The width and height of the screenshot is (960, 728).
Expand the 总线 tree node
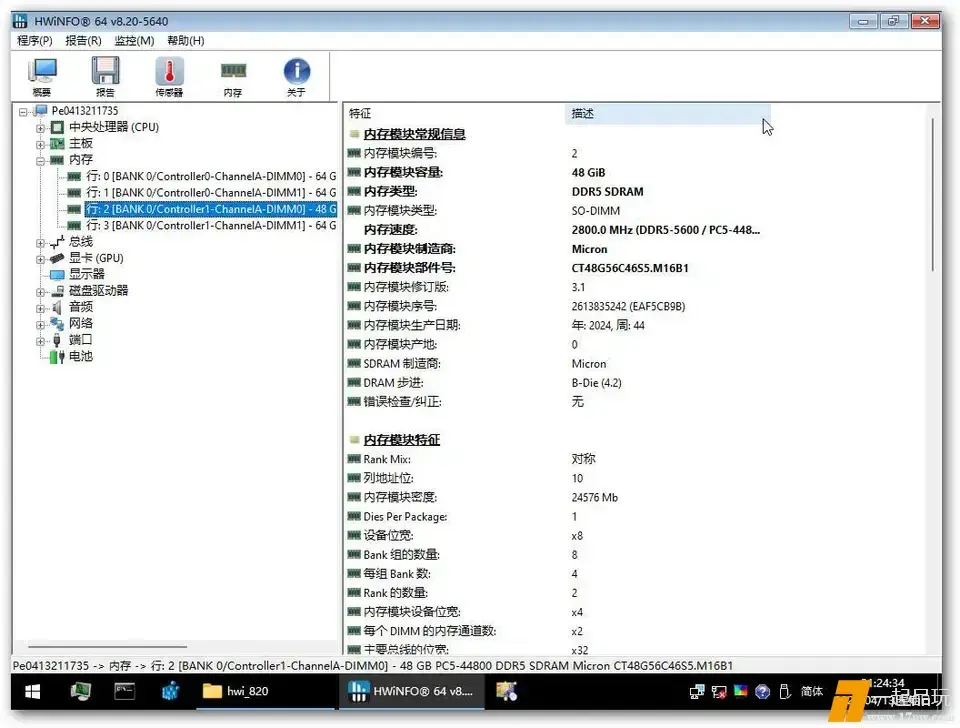click(40, 243)
